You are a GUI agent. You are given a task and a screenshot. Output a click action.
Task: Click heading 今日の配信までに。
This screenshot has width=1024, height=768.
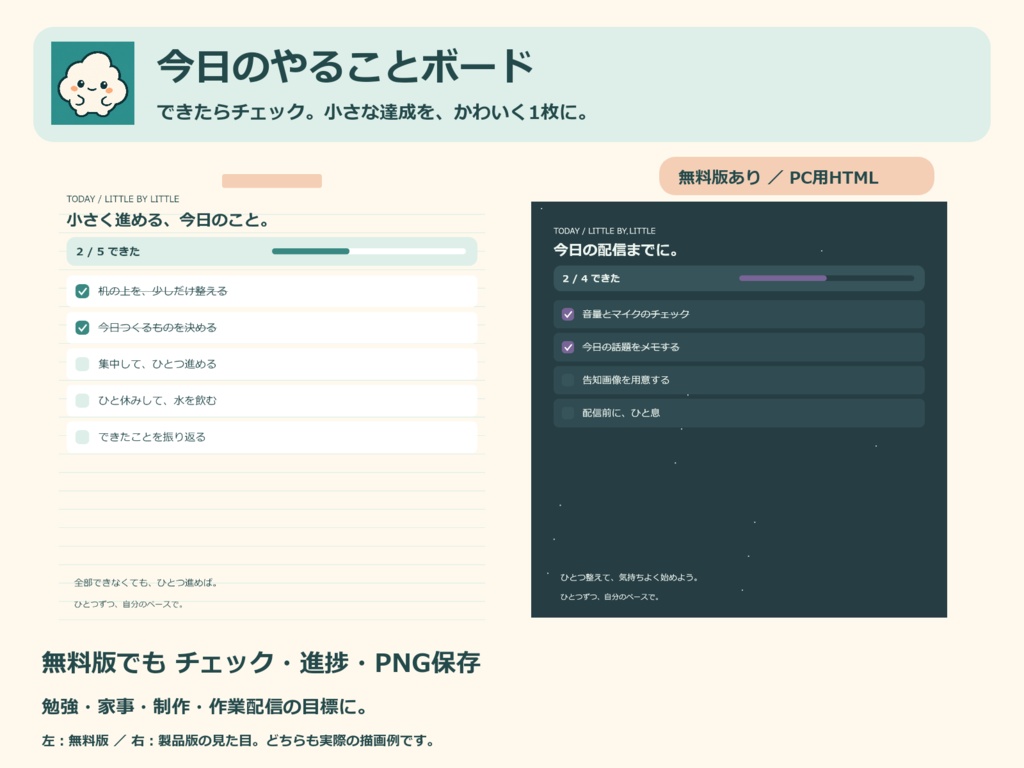click(x=616, y=249)
